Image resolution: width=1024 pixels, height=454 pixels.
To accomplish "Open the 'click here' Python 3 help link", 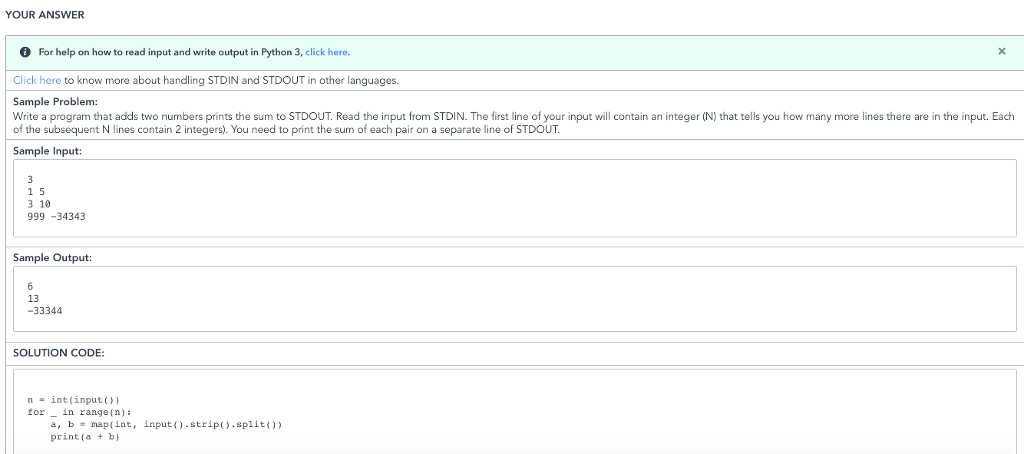I will pyautogui.click(x=327, y=52).
